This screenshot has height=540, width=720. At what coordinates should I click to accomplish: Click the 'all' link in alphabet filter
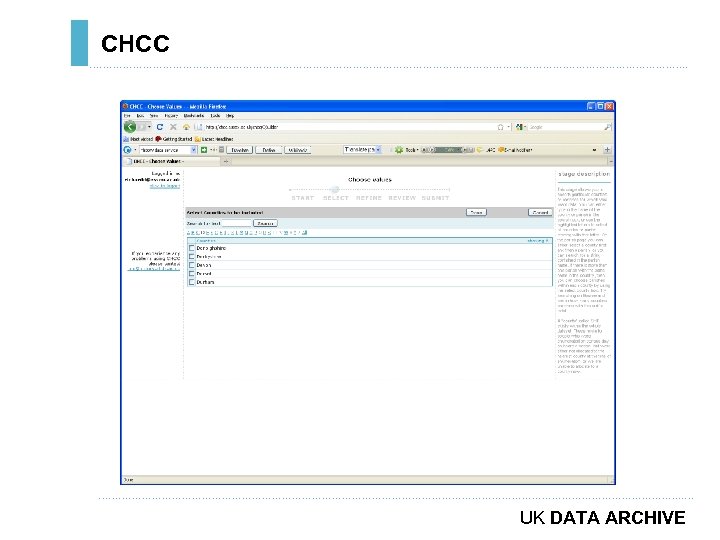[304, 233]
